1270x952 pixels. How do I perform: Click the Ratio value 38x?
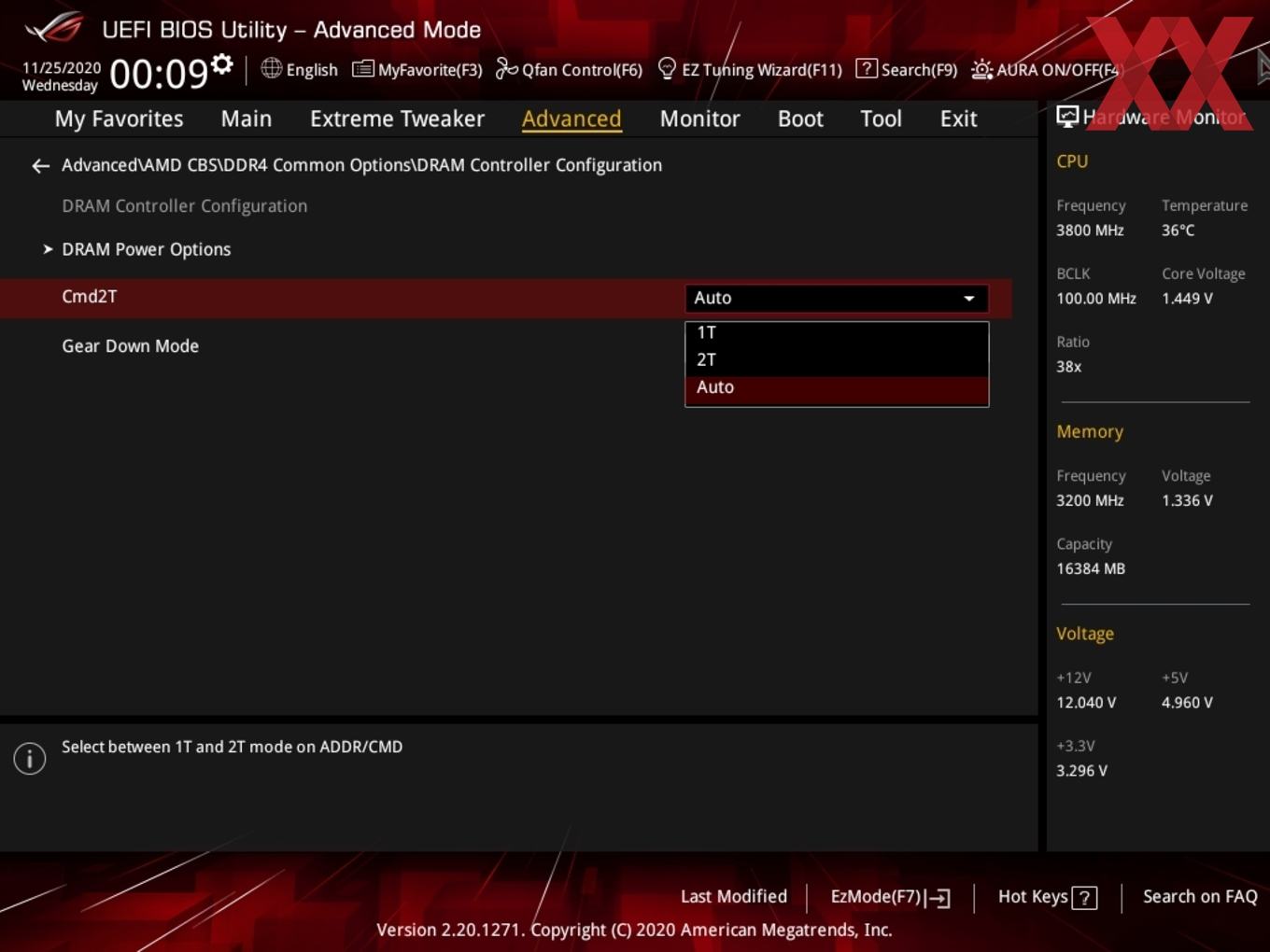click(x=1068, y=367)
